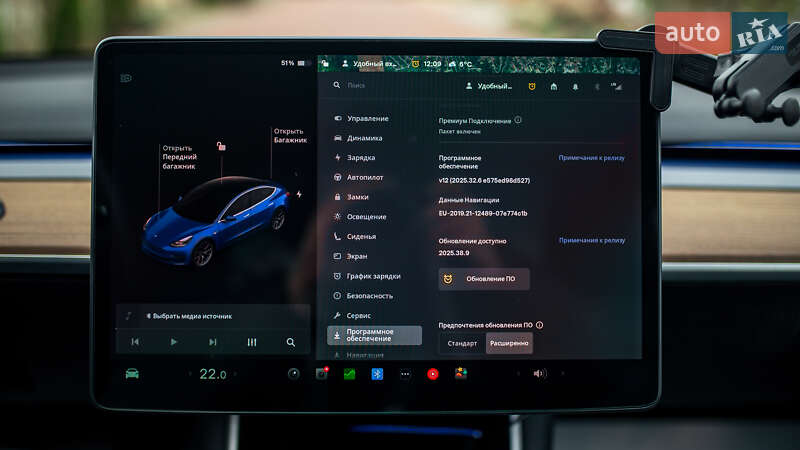Screen dimensions: 800x450
Task: Open the Toybox arcade icon
Action: (461, 373)
